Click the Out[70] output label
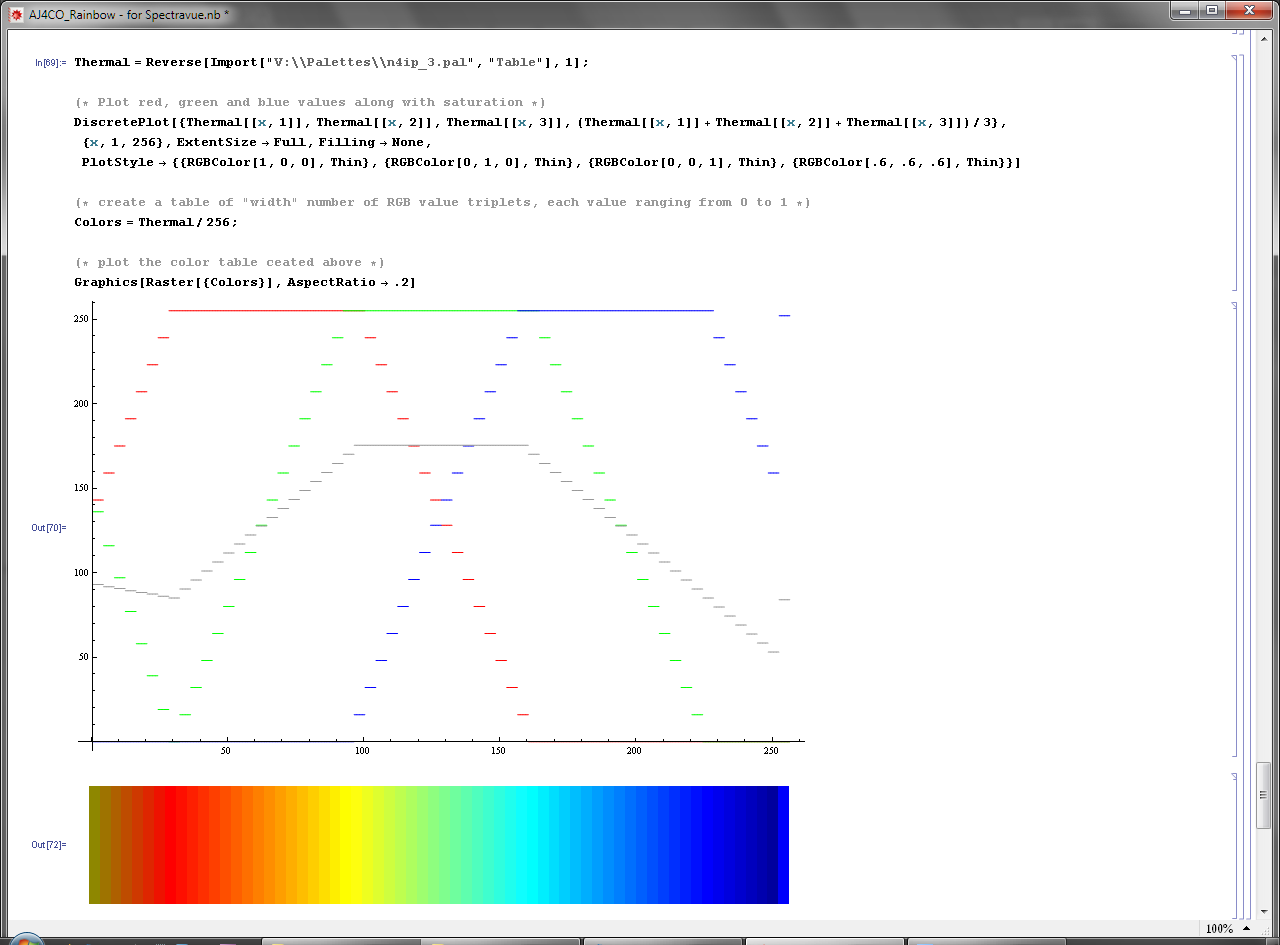1280x945 pixels. 48,527
